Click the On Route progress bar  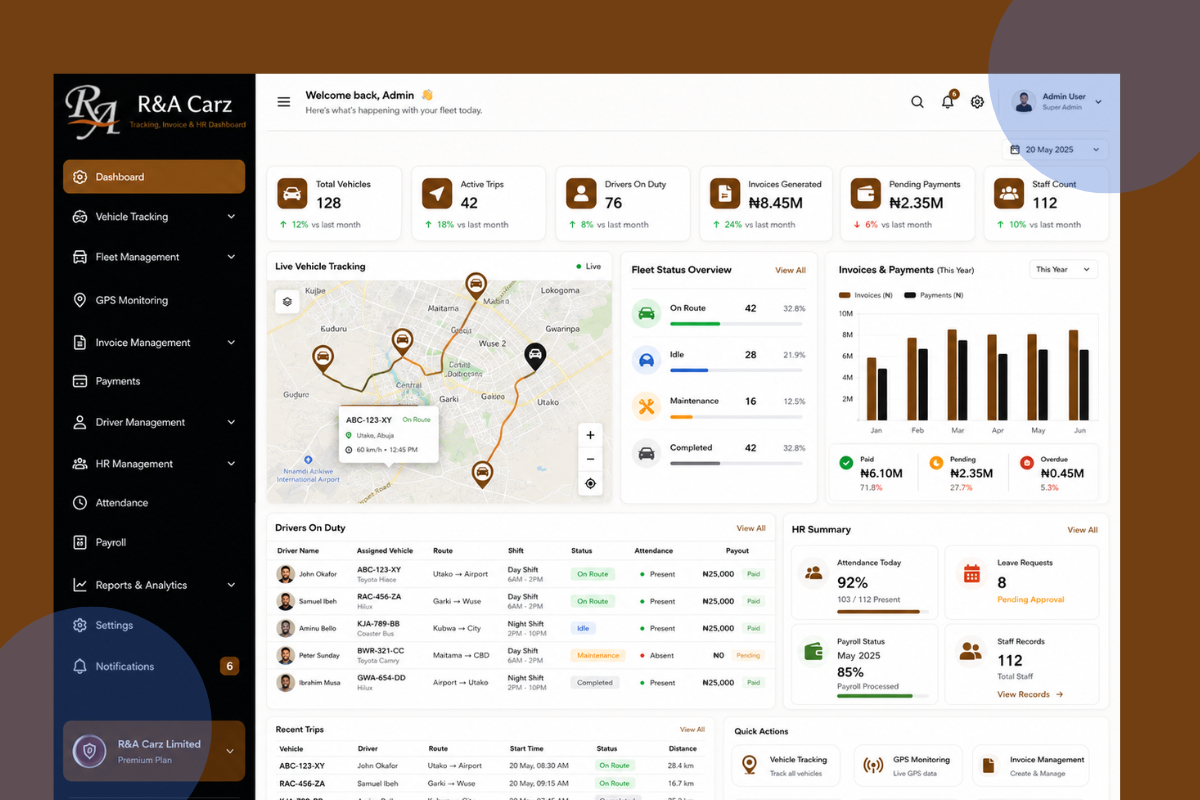click(736, 324)
